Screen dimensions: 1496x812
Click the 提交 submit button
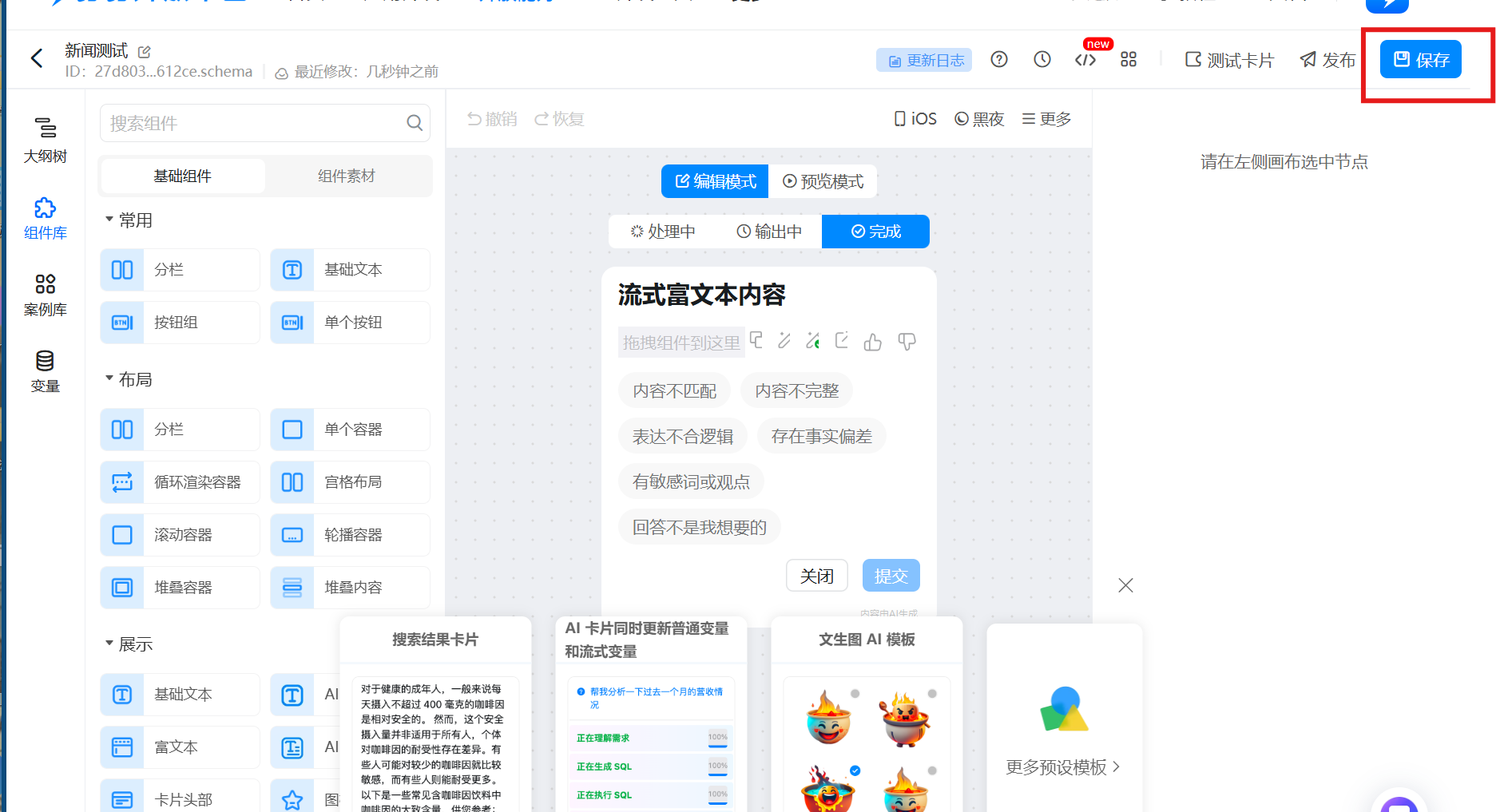click(x=891, y=576)
